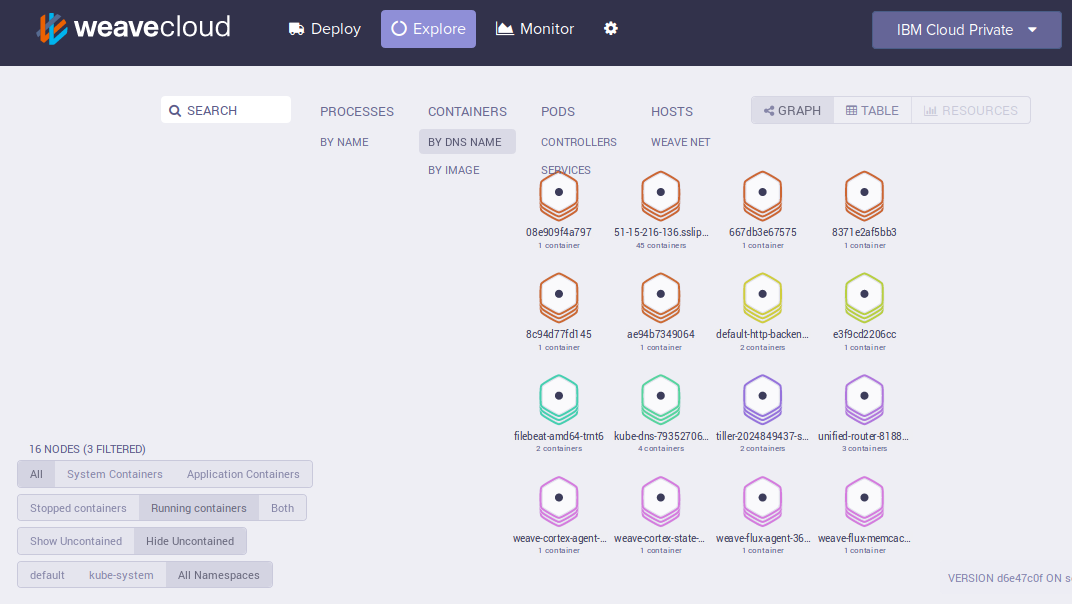Select the filebeat-amd64-tmt6 node

coord(559,399)
